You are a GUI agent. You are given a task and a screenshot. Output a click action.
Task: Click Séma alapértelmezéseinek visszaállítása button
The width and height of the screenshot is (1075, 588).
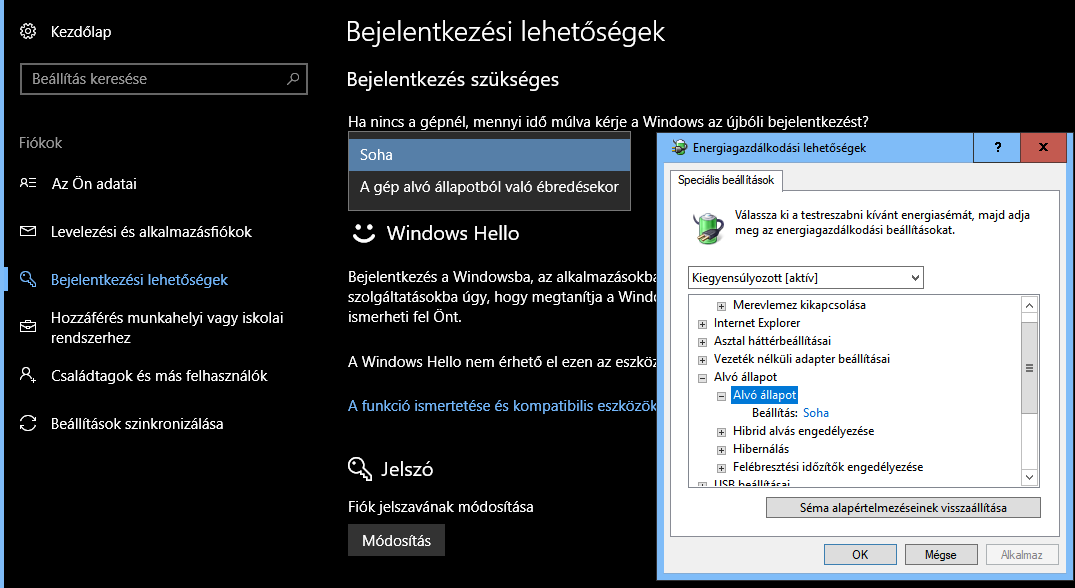[x=903, y=508]
